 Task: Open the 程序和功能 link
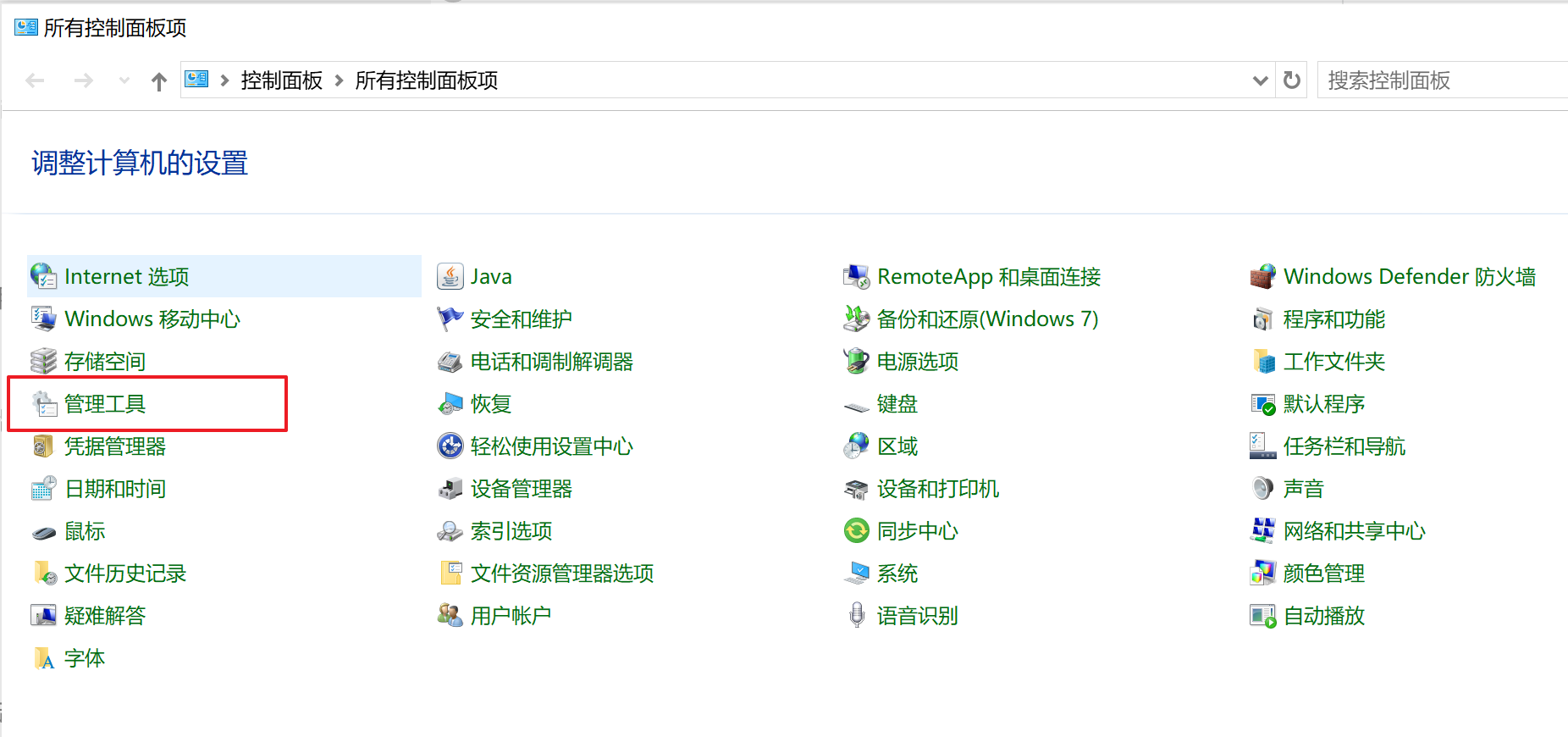click(1334, 319)
